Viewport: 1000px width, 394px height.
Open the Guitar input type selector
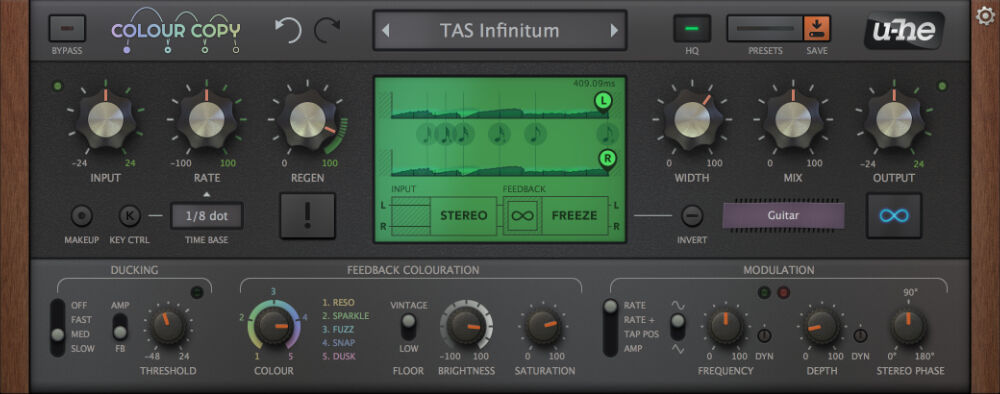(x=783, y=215)
